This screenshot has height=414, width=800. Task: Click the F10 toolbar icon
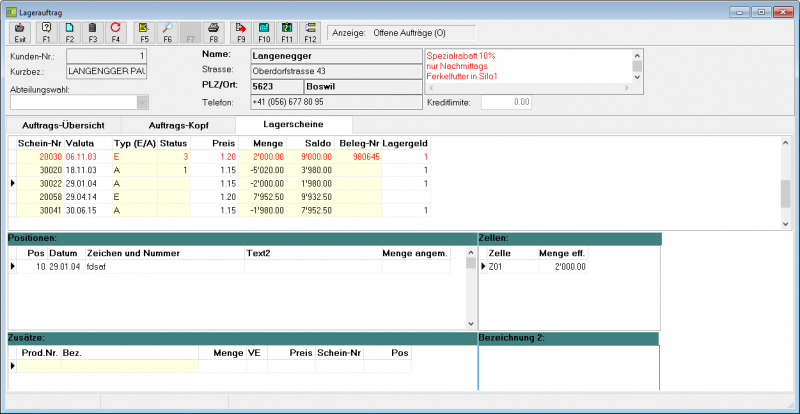tap(264, 32)
